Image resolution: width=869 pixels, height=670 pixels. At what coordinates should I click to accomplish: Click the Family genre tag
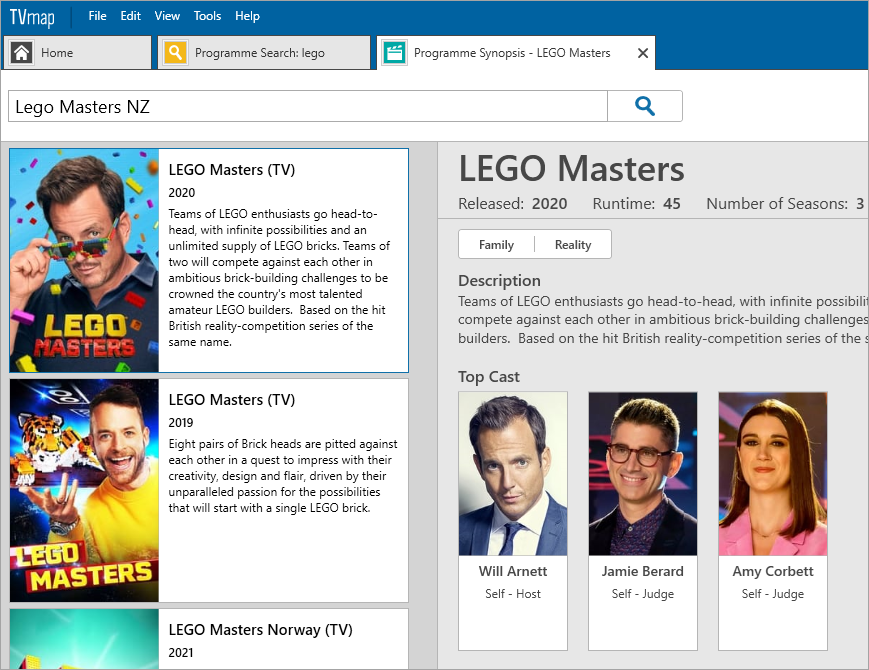[496, 244]
